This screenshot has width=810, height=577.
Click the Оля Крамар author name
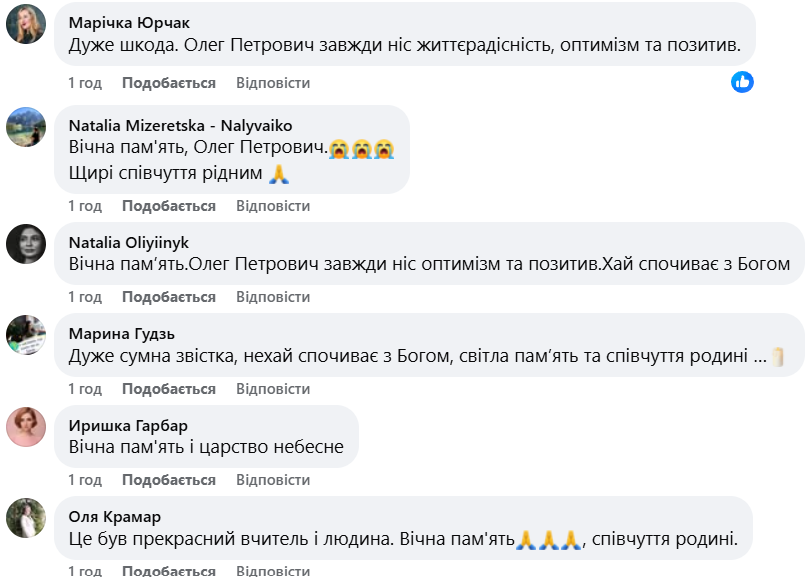click(114, 517)
